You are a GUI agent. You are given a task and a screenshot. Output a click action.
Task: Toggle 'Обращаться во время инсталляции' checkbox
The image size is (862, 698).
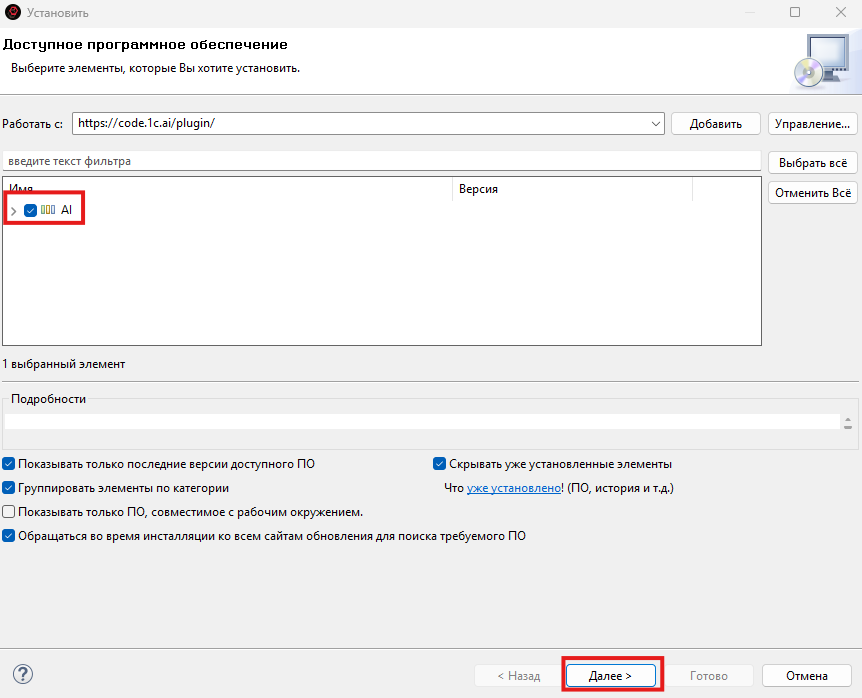coord(8,536)
